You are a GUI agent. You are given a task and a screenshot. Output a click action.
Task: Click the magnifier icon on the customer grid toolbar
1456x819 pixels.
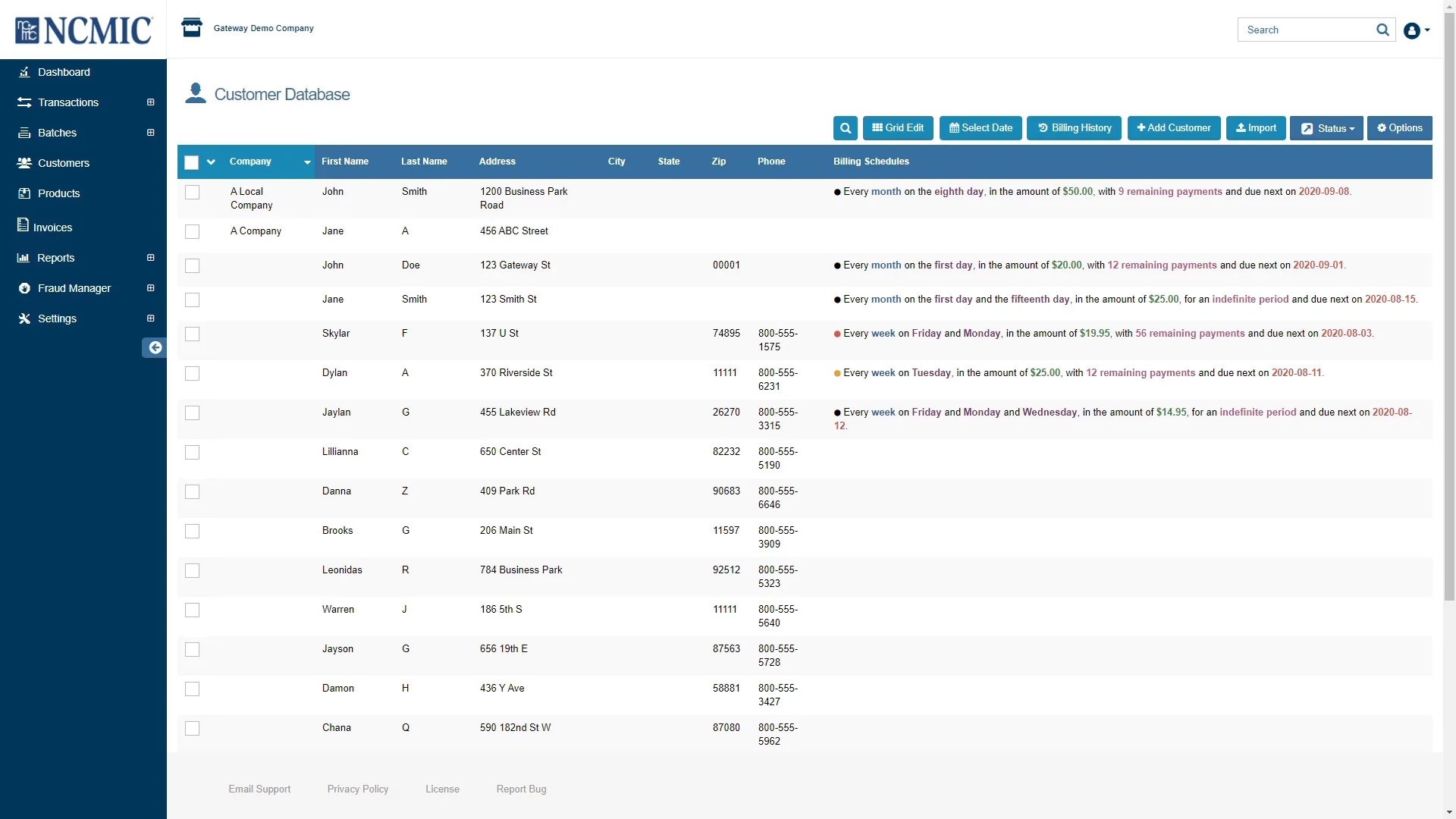click(x=845, y=128)
